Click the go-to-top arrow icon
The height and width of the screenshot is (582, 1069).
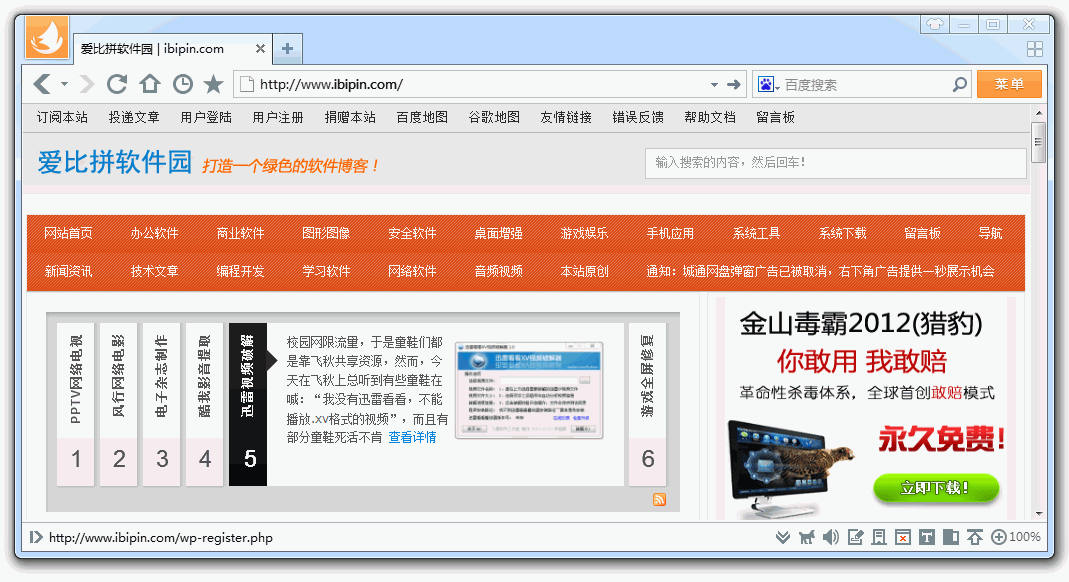(x=975, y=538)
